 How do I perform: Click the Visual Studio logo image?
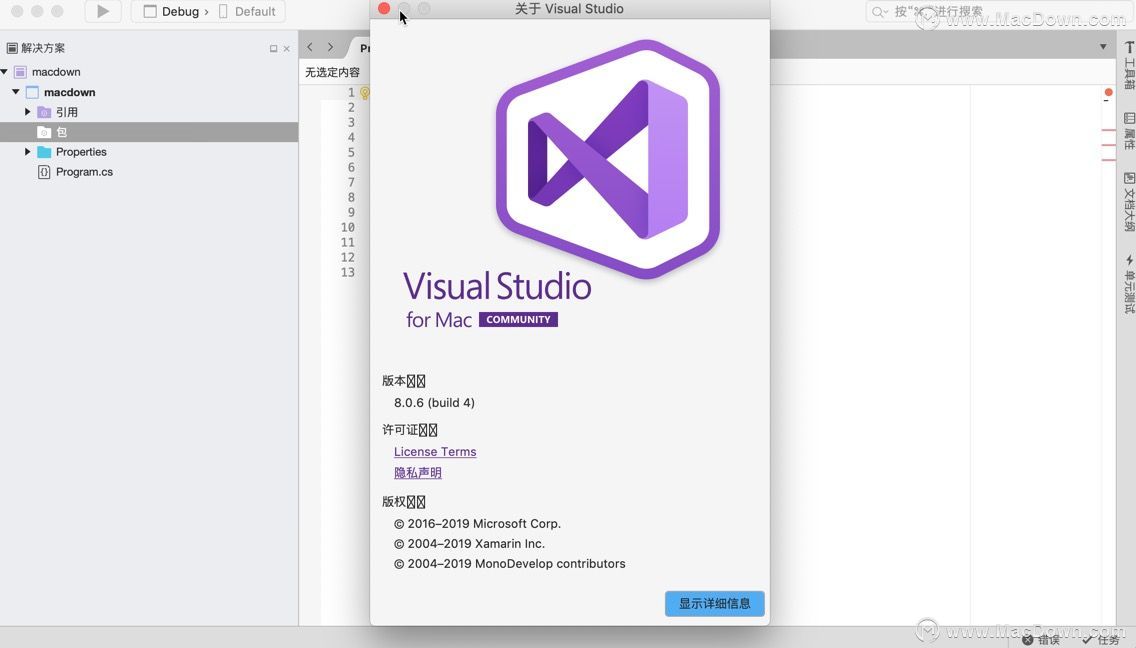[607, 159]
